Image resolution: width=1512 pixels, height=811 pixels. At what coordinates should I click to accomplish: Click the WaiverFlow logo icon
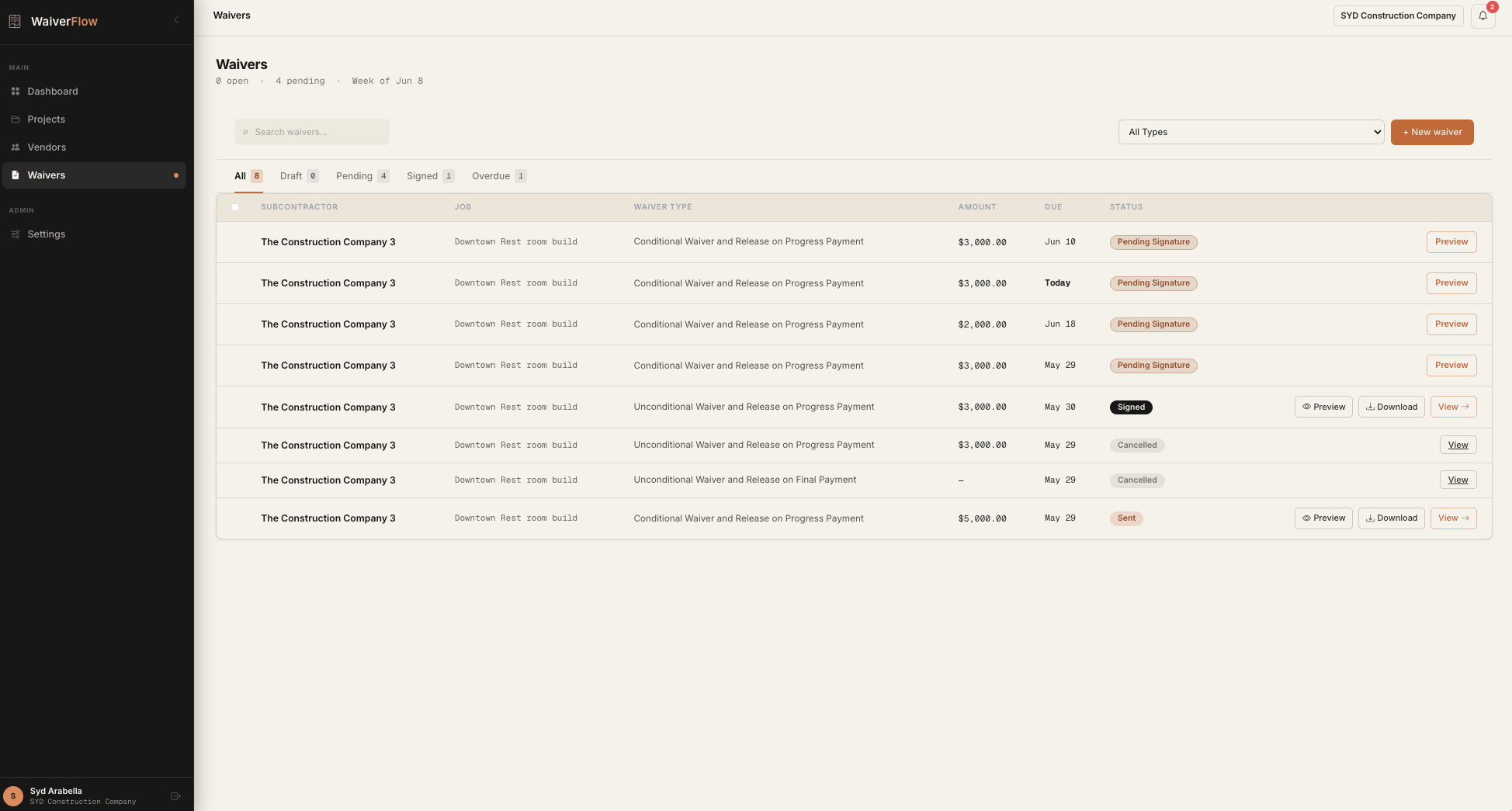15,21
